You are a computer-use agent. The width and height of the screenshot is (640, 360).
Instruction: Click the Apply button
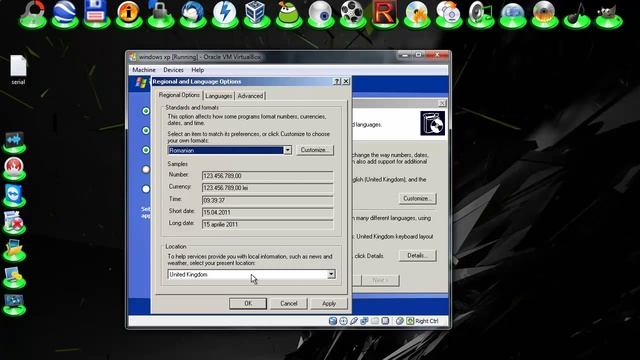coord(329,303)
